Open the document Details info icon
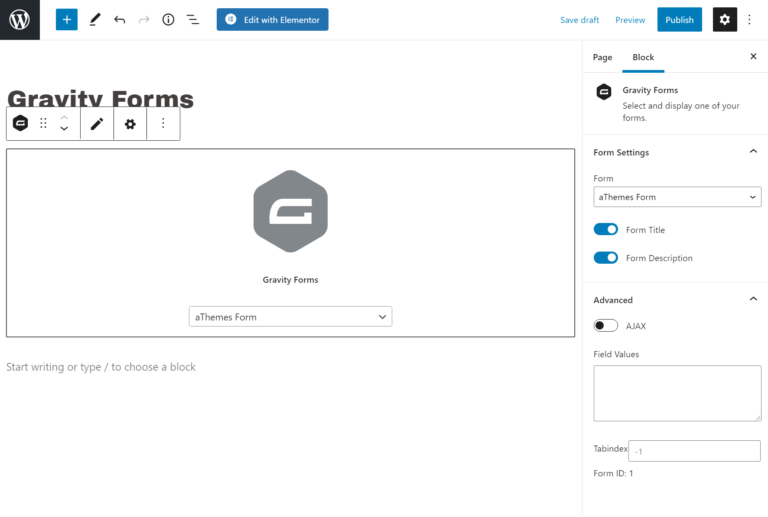 [x=168, y=20]
